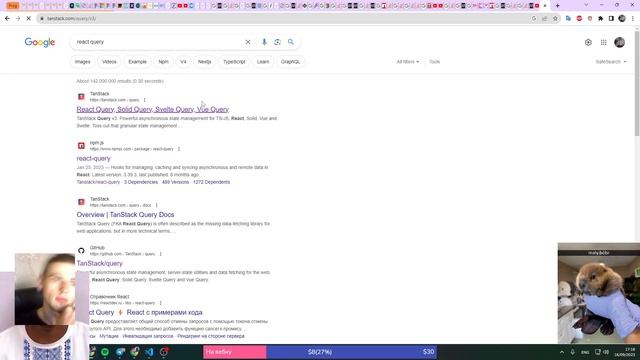Open the options menu beside the npm result
640x360 pixels.
179,149
